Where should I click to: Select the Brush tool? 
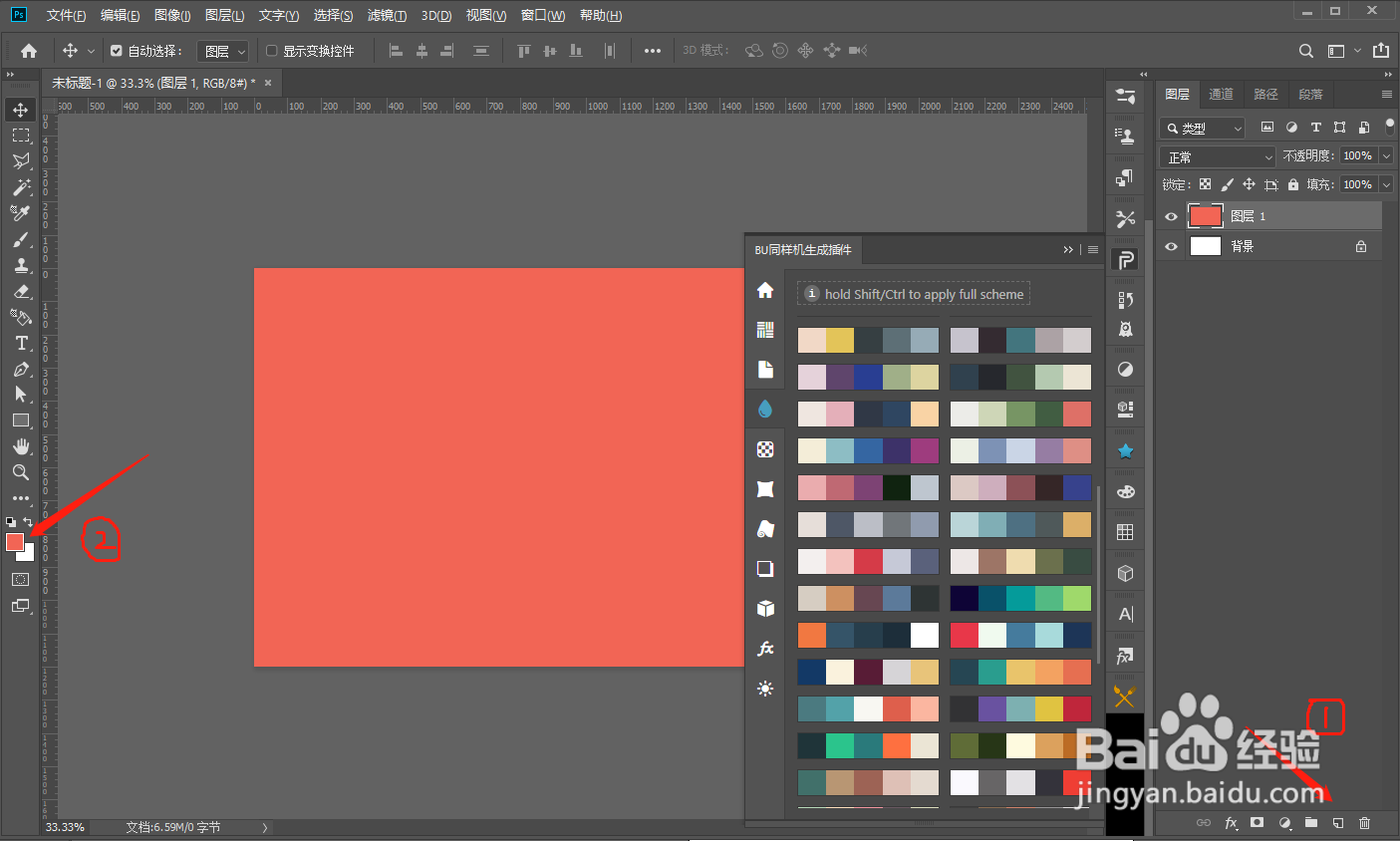(21, 239)
